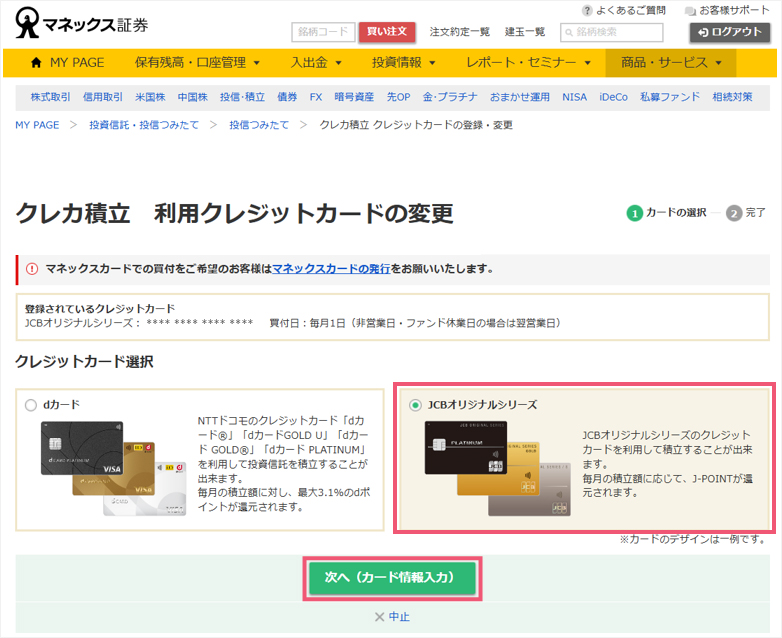Click the J-POINT description text
This screenshot has height=638, width=782.
(x=667, y=486)
